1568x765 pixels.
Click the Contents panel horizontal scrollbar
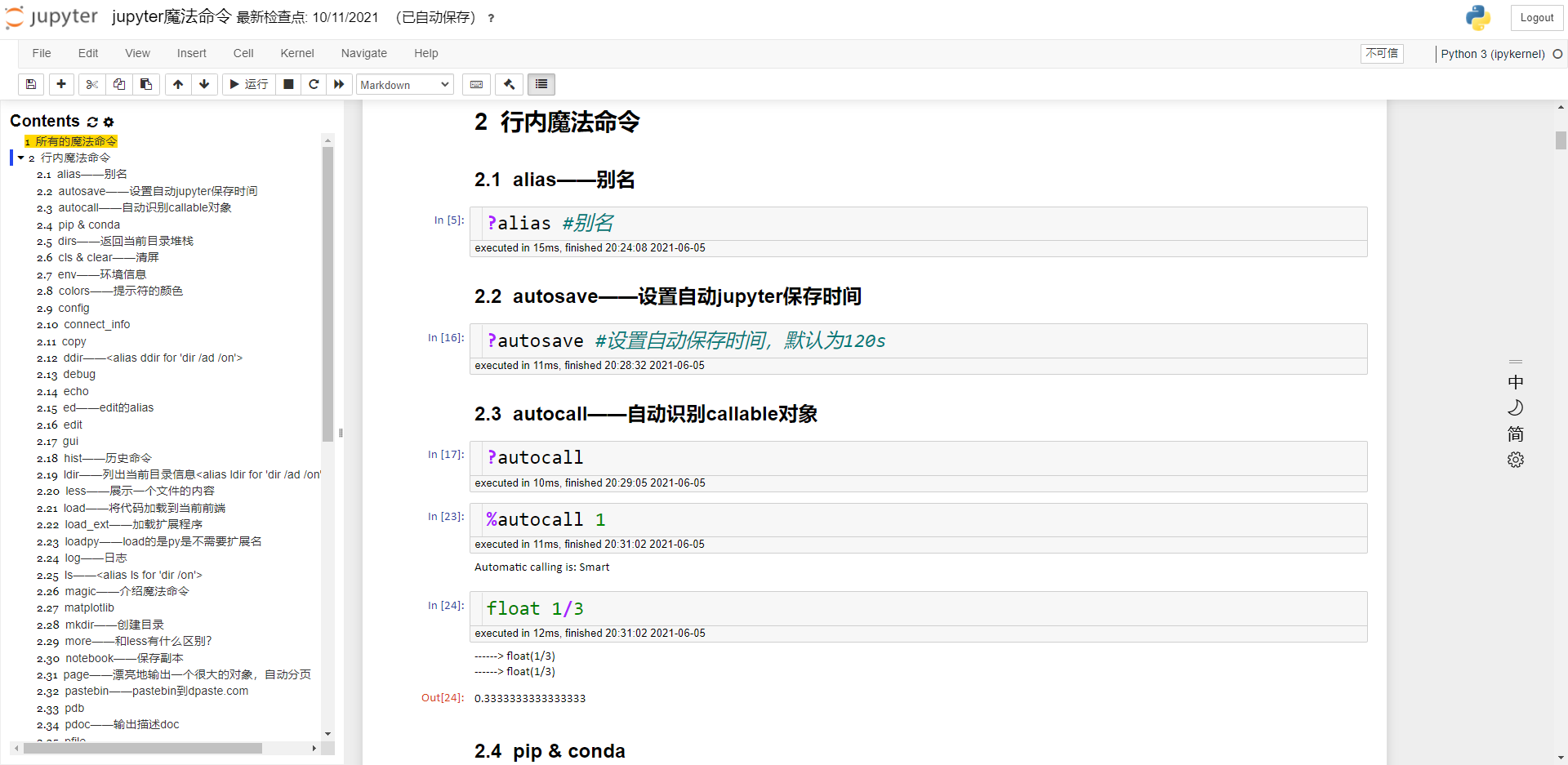click(143, 748)
